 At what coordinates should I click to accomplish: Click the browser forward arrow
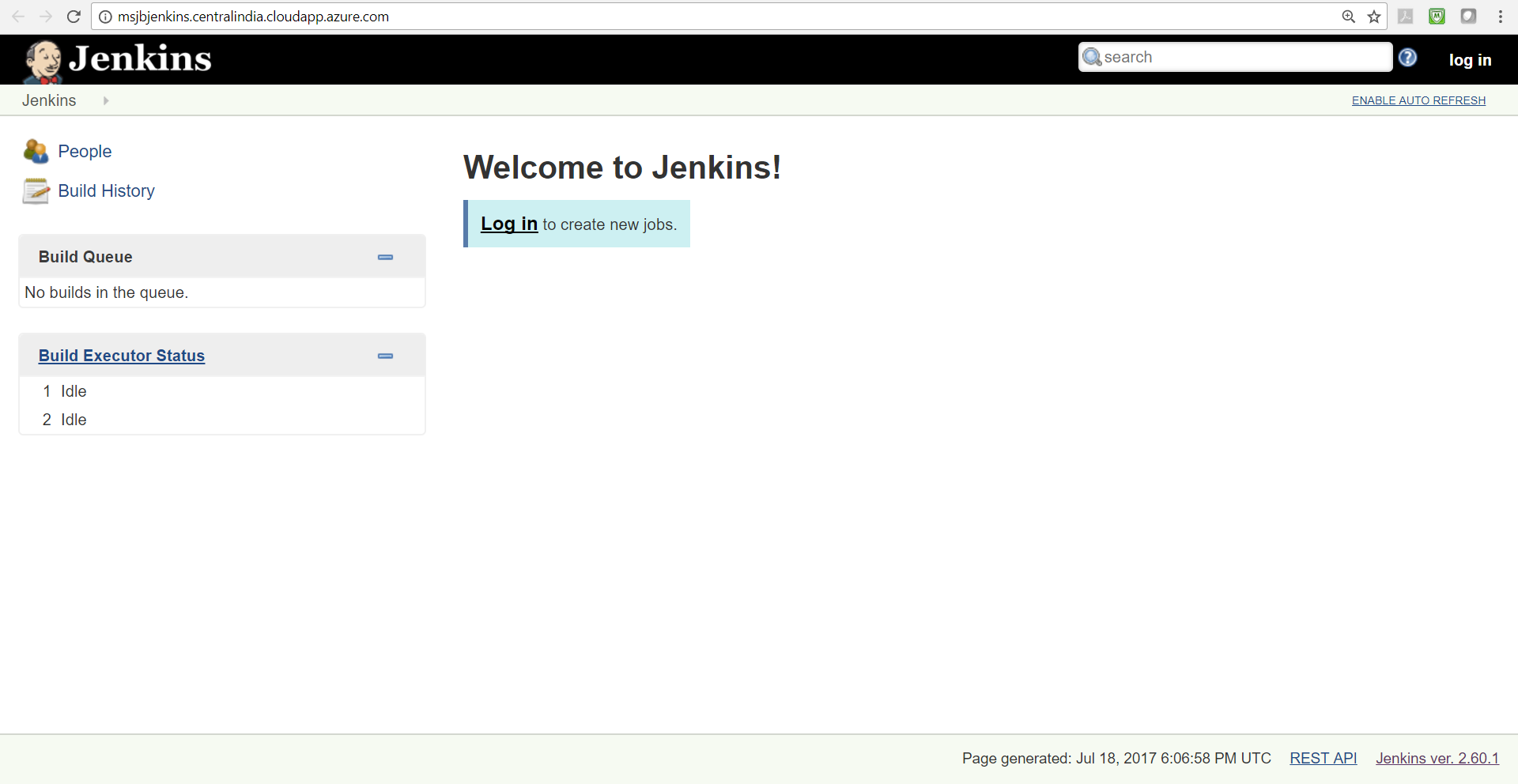click(46, 17)
